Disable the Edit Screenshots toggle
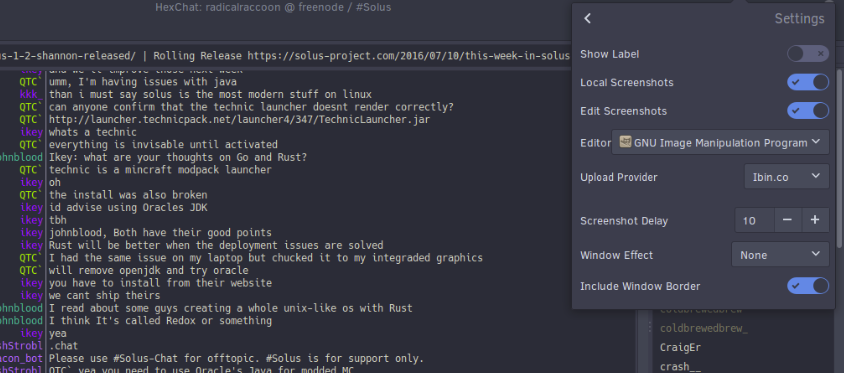The height and width of the screenshot is (373, 844). click(x=807, y=111)
